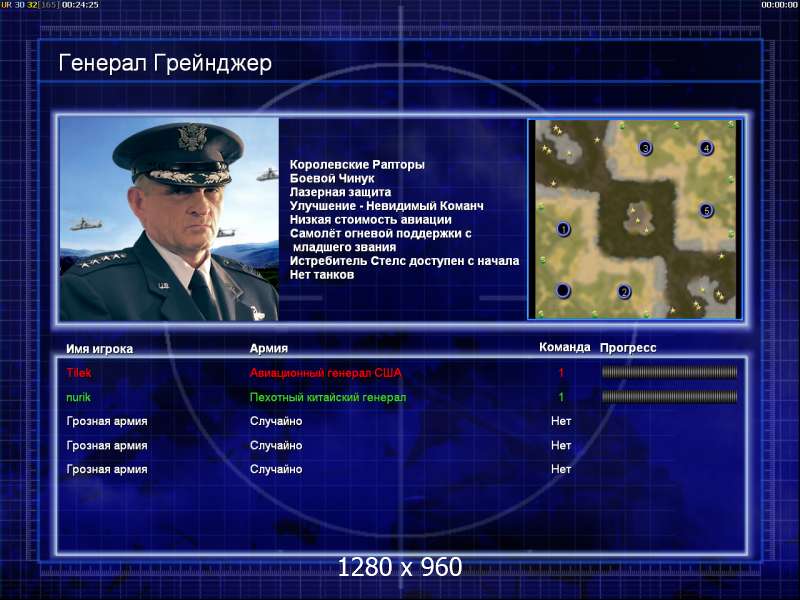This screenshot has width=800, height=600.
Task: Click 'Улучшение - Невидимый Команч' line
Action: coord(387,206)
